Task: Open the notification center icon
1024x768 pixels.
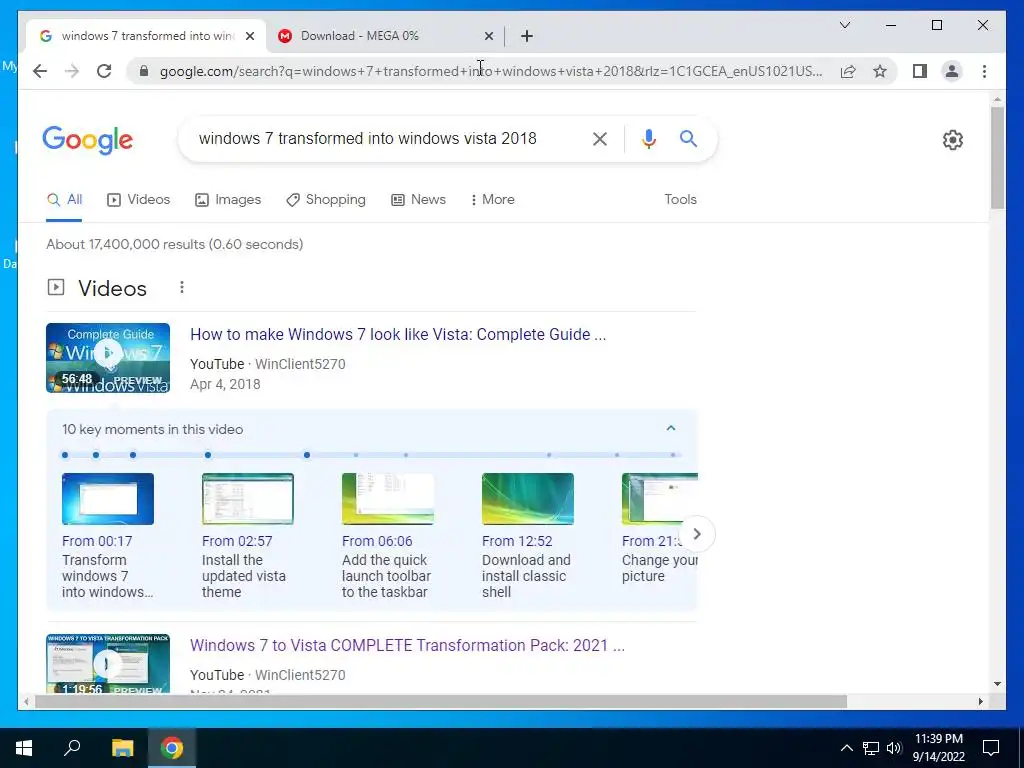Action: 991,748
